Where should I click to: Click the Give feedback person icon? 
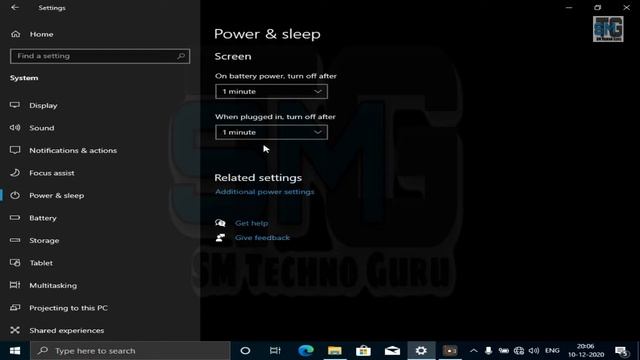(x=220, y=238)
